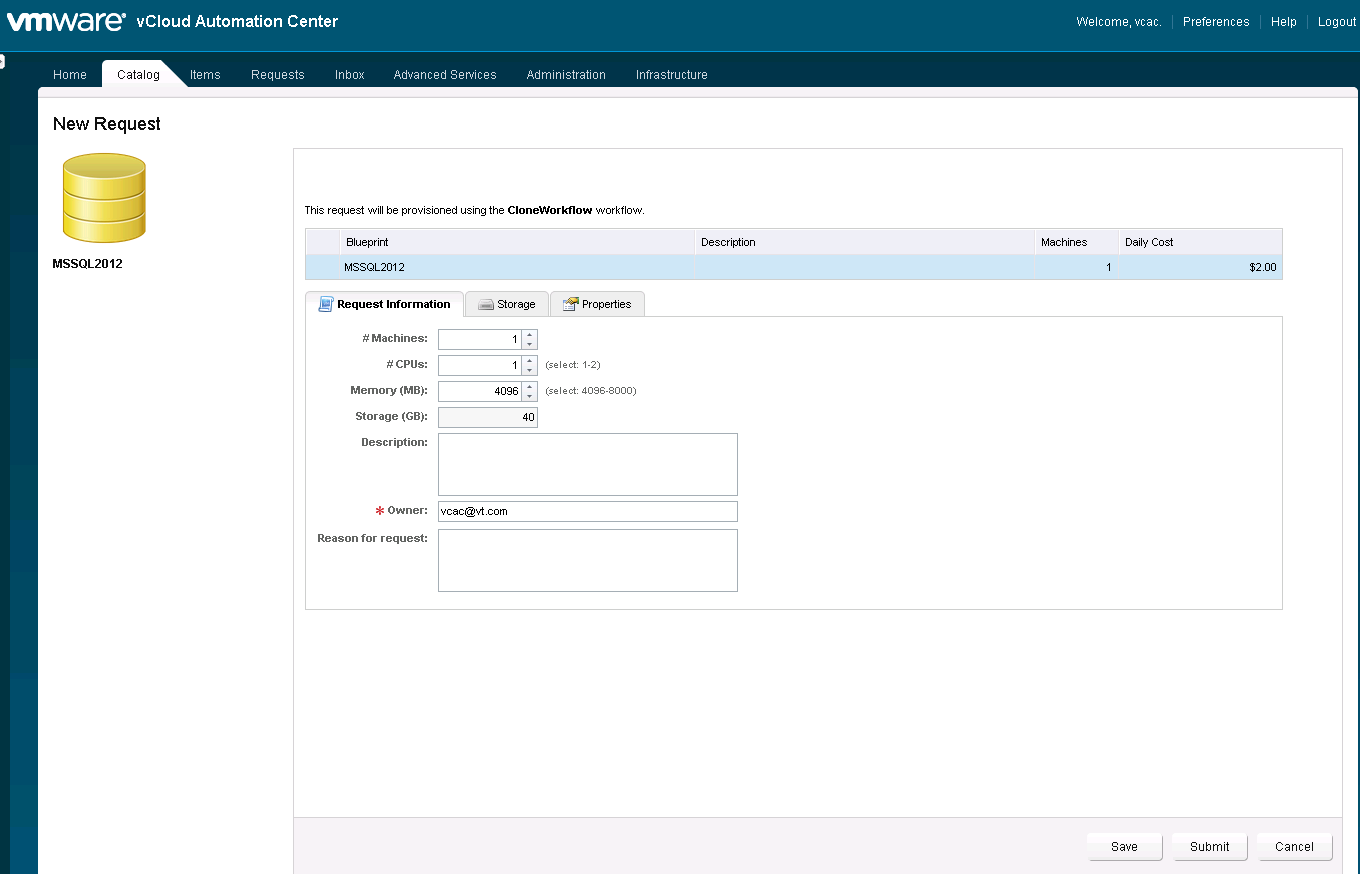Click the Request Information tab icon
1360x874 pixels.
tap(325, 304)
